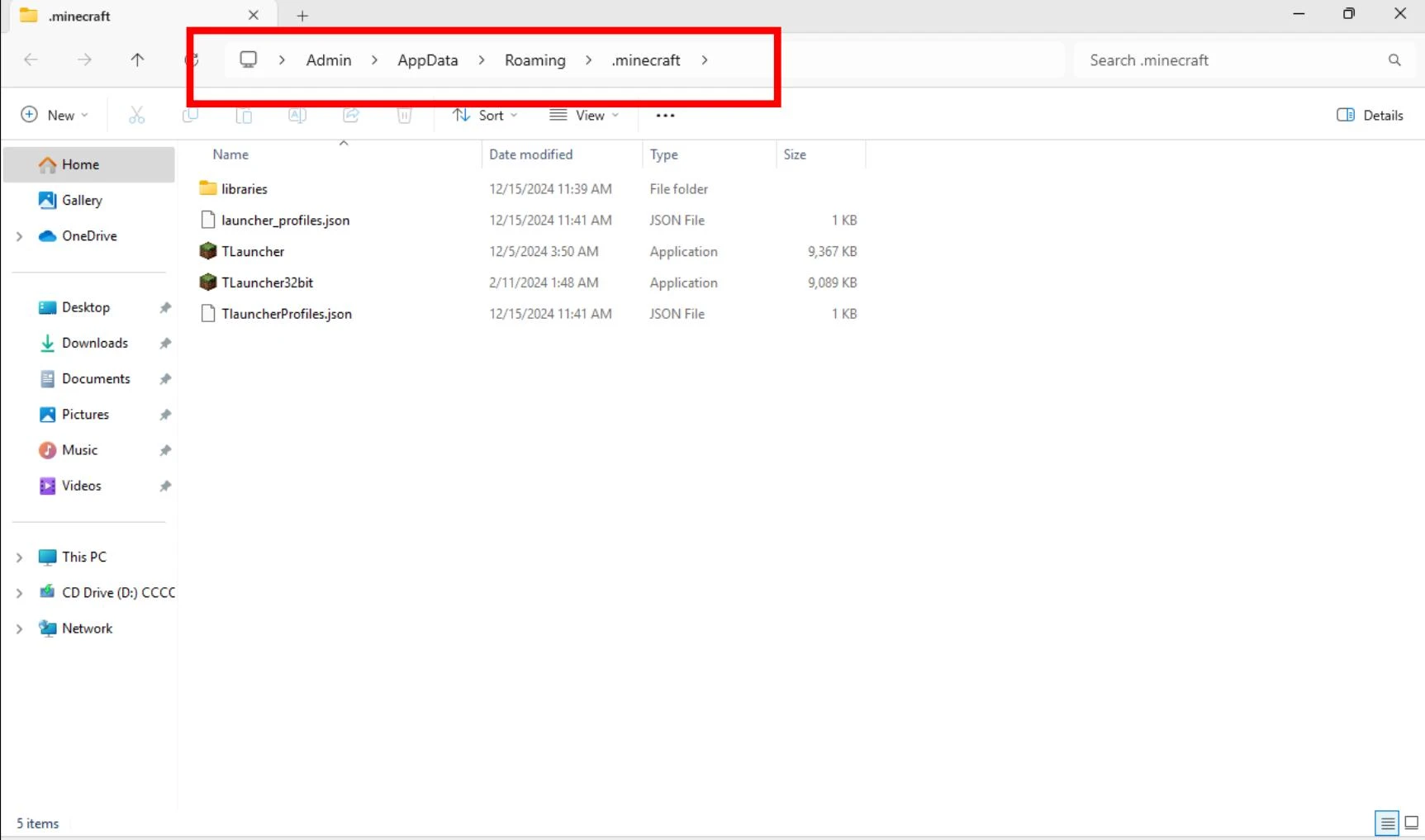This screenshot has height=840, width=1425.
Task: Select the libraries folder icon
Action: [208, 188]
